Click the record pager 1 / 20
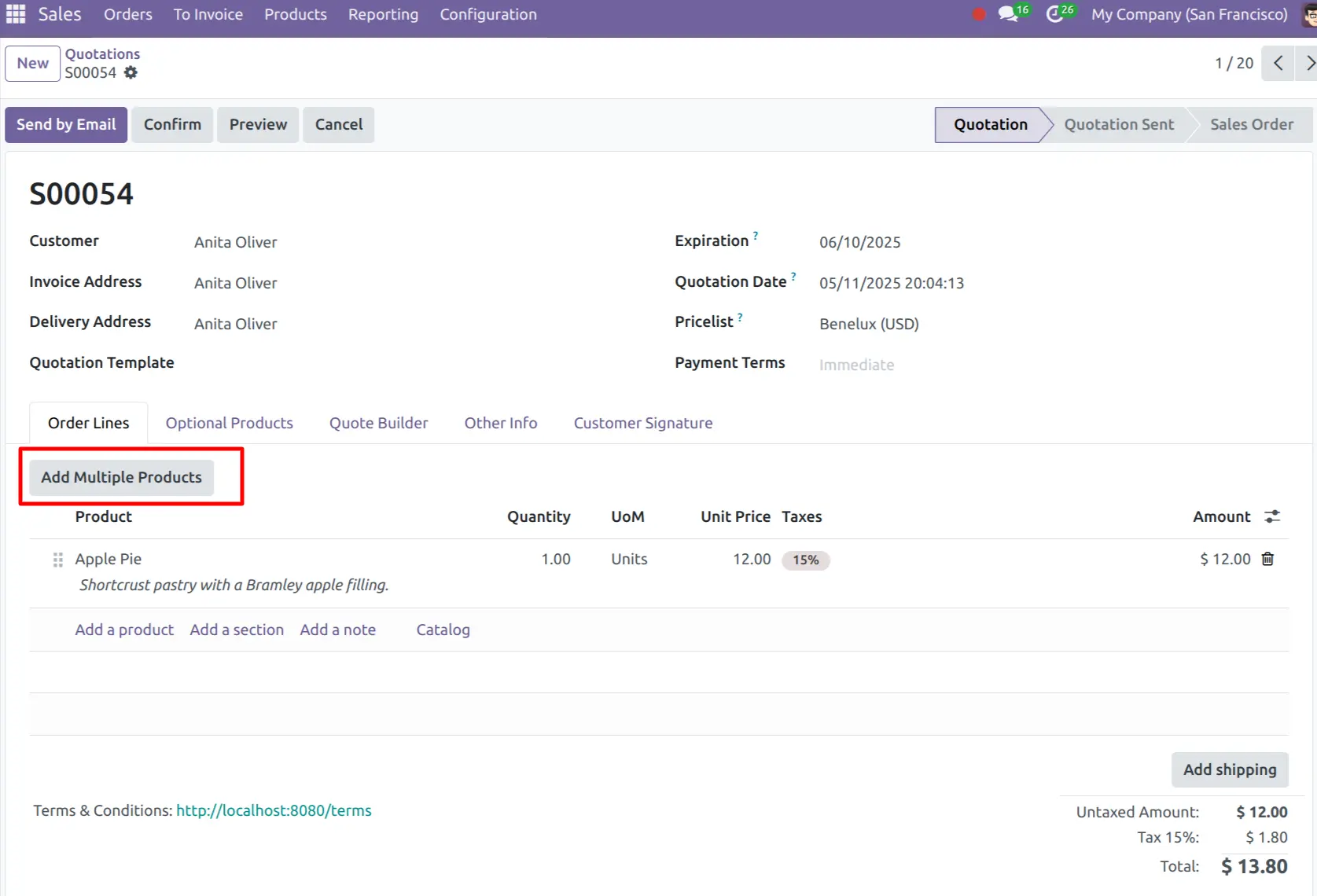 tap(1234, 63)
